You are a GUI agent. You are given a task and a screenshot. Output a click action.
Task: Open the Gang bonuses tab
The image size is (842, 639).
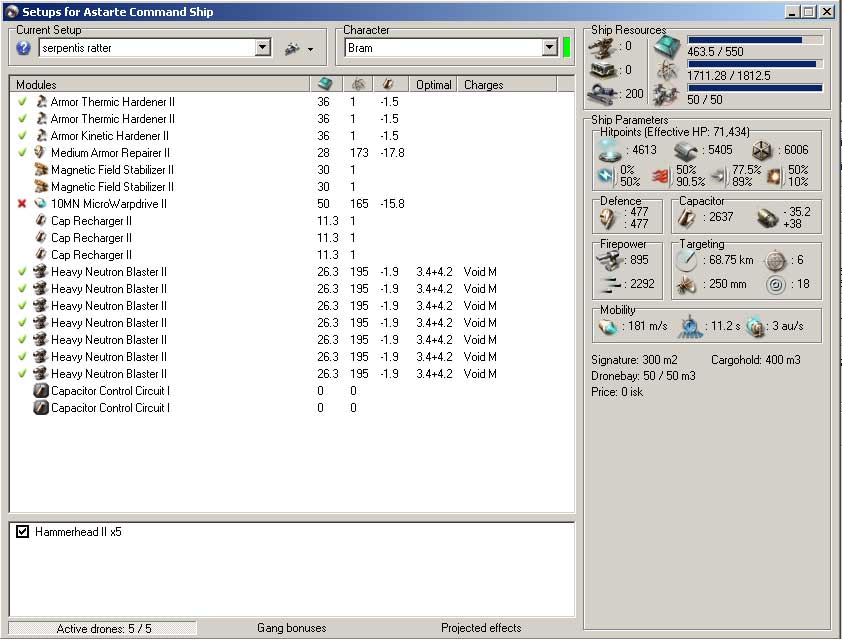(x=292, y=628)
